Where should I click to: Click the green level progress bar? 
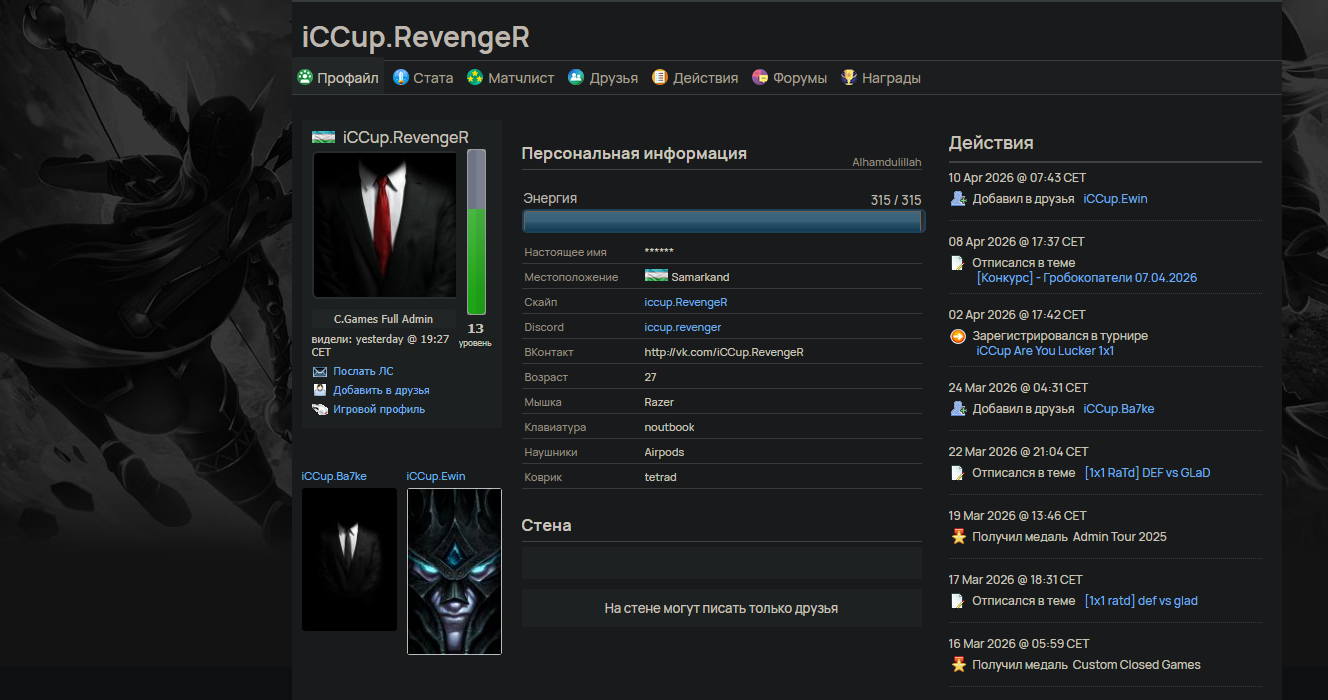[x=476, y=232]
